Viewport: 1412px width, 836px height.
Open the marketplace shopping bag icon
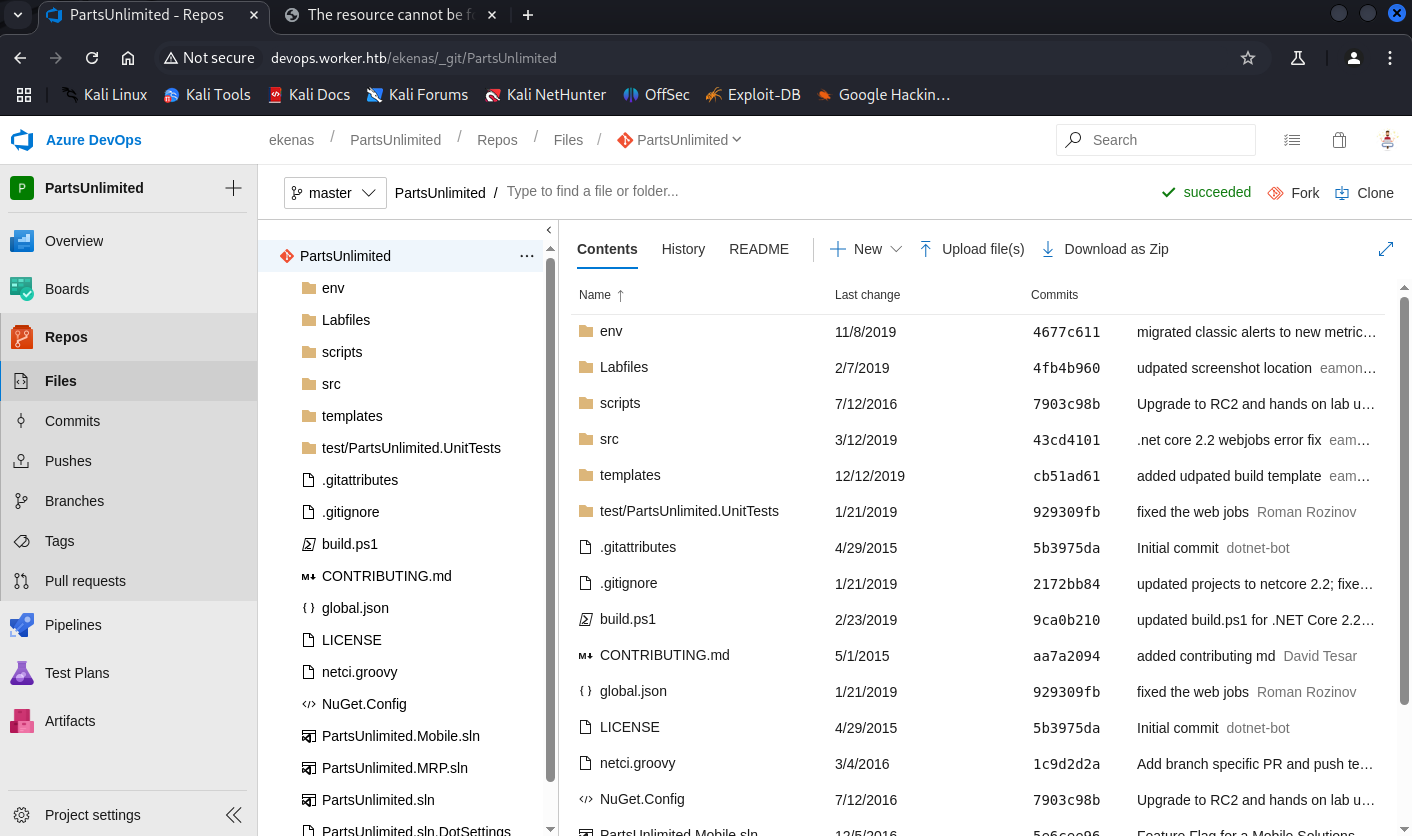[x=1339, y=140]
